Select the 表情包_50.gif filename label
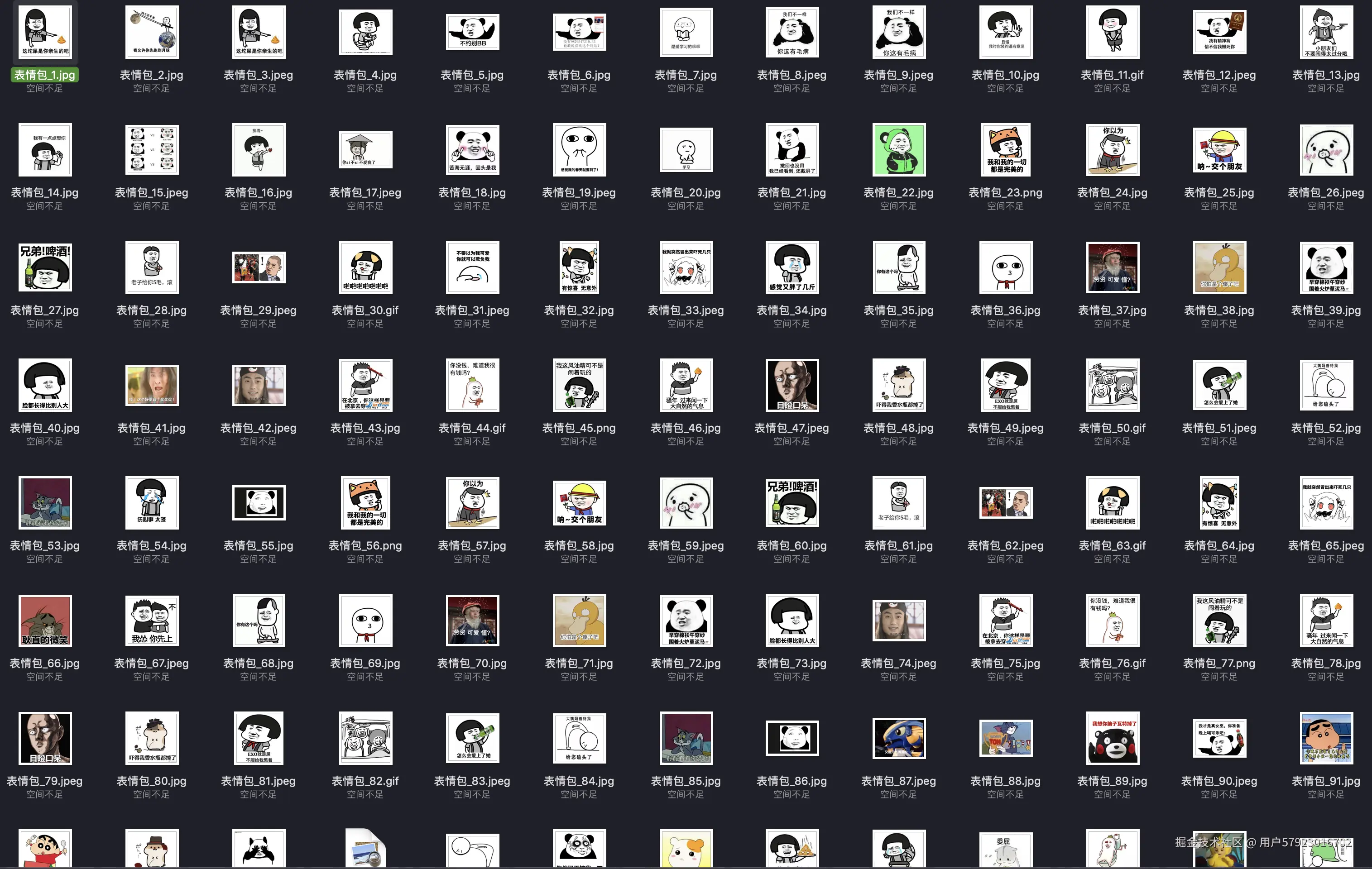The width and height of the screenshot is (1372, 869). click(x=1112, y=428)
